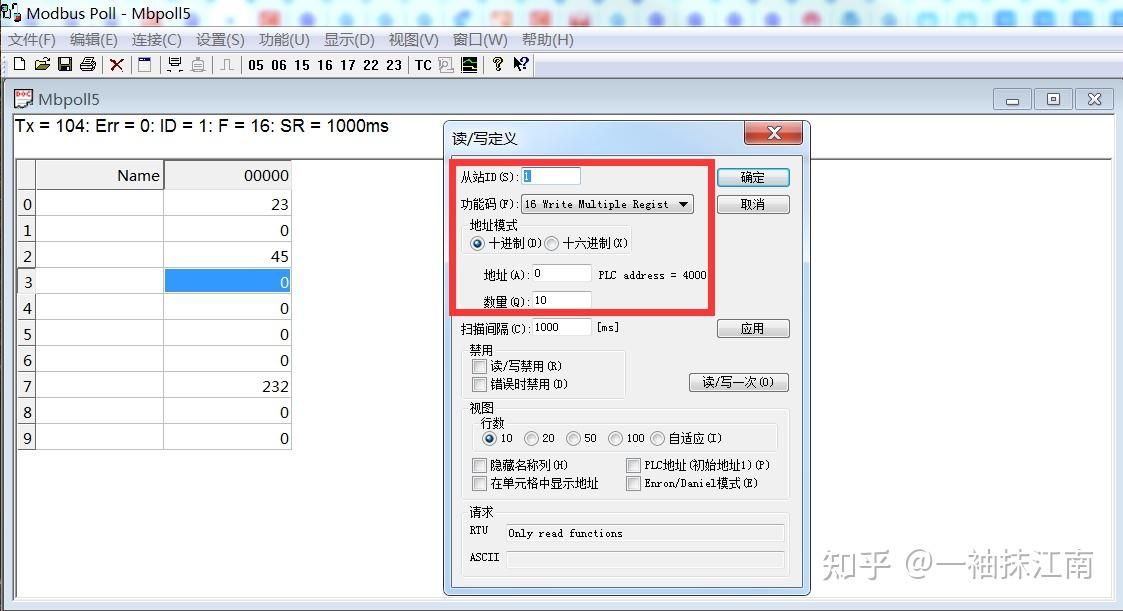Print via the printer icon
1123x611 pixels.
(88, 64)
